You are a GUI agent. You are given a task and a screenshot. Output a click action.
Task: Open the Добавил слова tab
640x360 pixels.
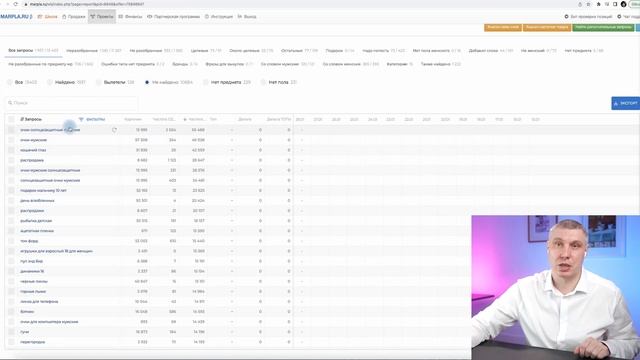[x=491, y=51]
